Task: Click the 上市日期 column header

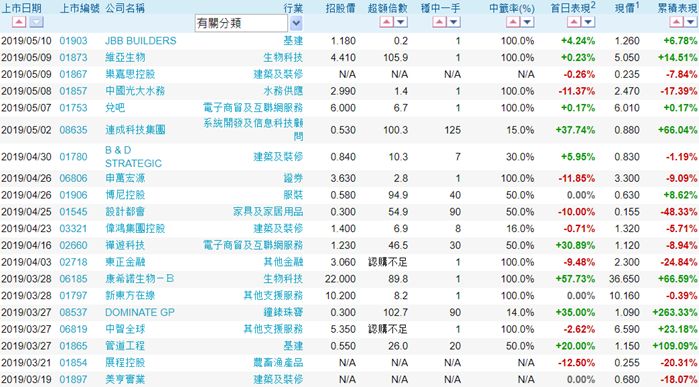Action: 21,8
